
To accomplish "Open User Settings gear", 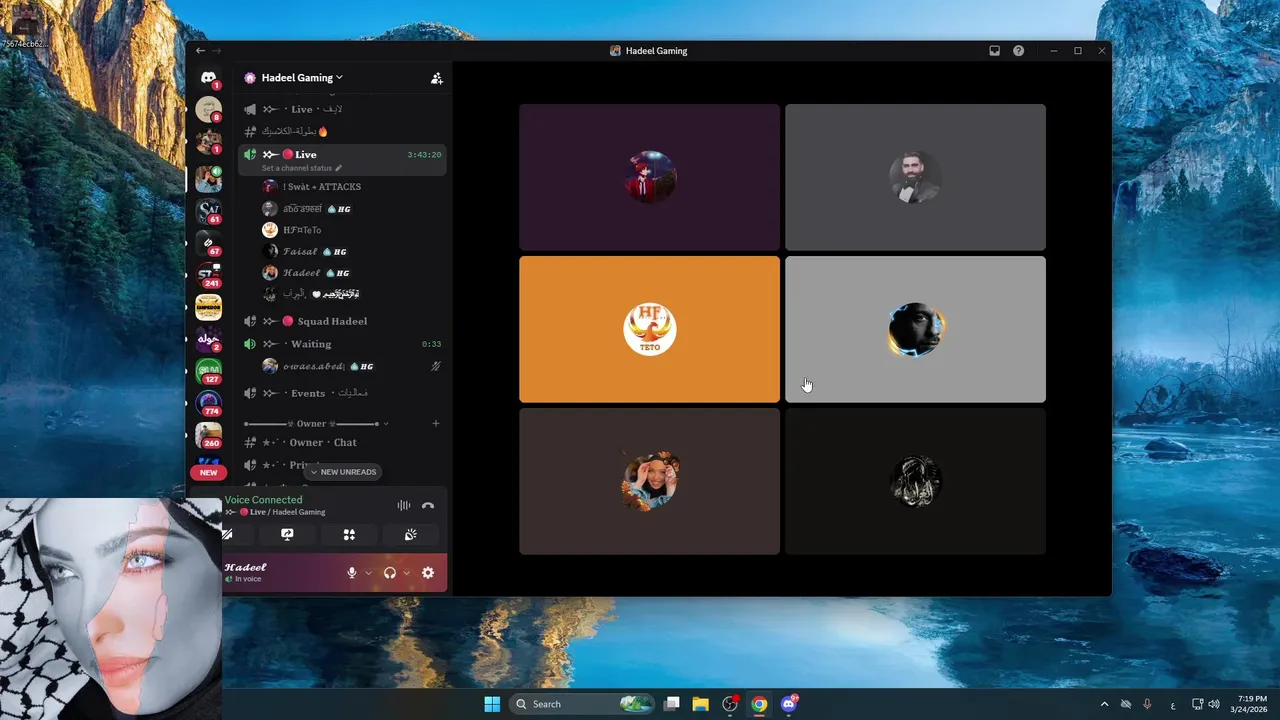I will tap(428, 573).
